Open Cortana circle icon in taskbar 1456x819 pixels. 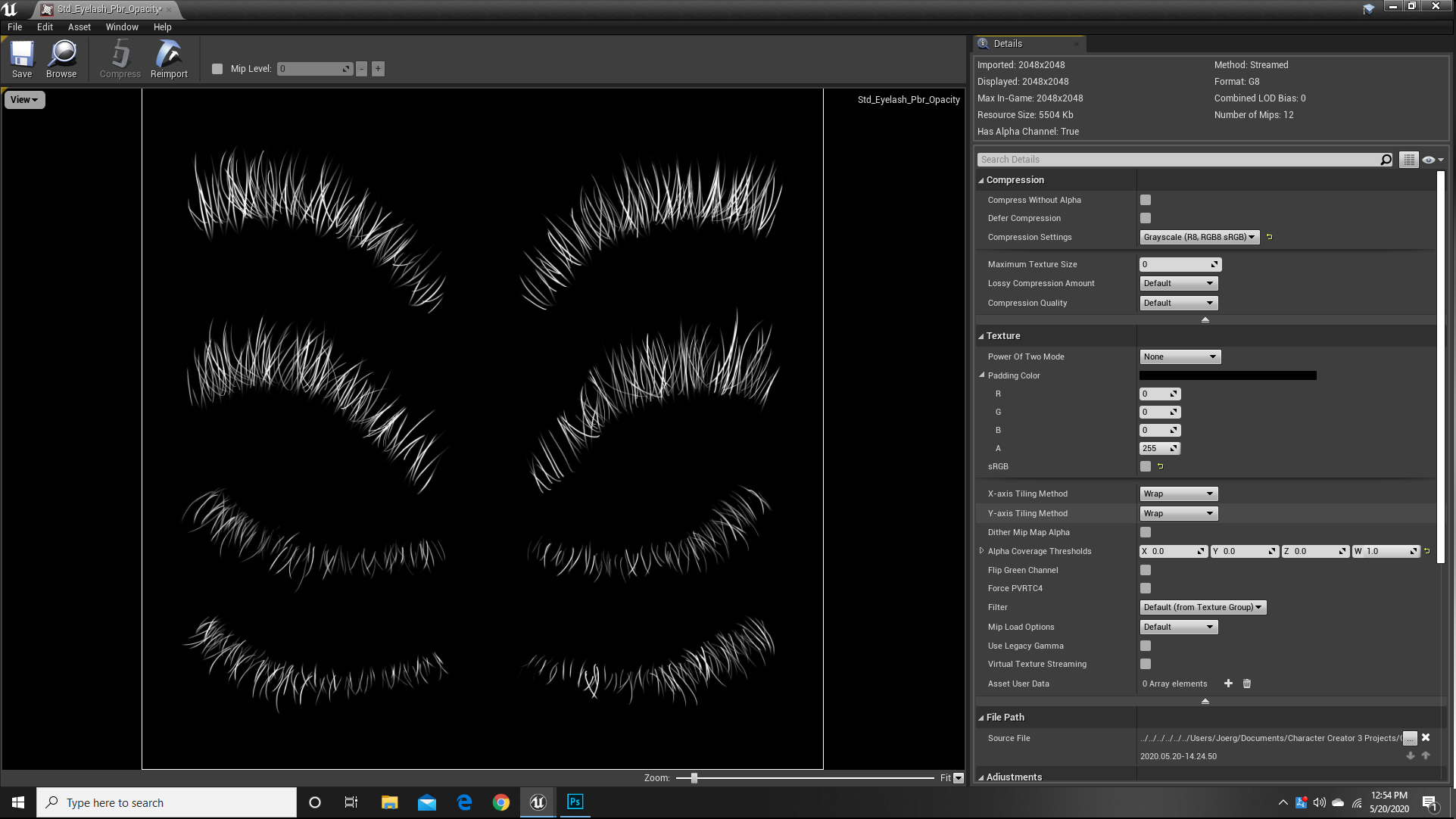pos(315,802)
